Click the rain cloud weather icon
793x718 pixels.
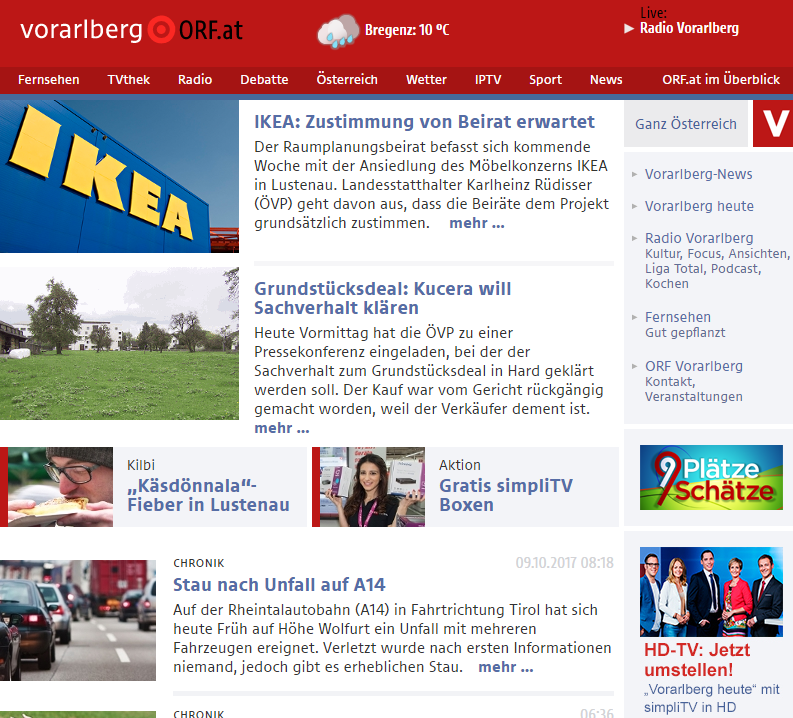tap(338, 31)
